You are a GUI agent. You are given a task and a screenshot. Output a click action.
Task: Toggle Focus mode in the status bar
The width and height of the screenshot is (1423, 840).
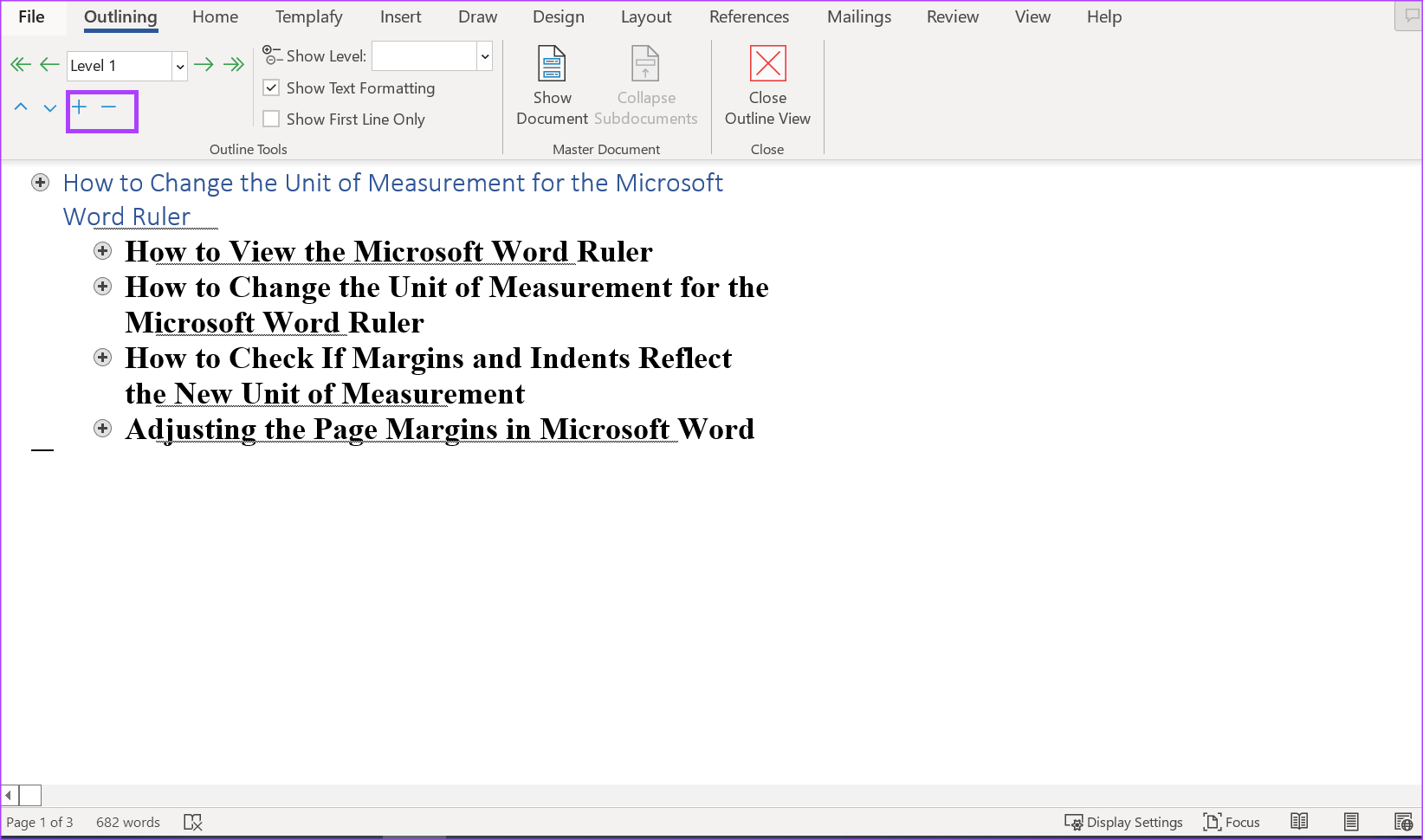pyautogui.click(x=1231, y=821)
